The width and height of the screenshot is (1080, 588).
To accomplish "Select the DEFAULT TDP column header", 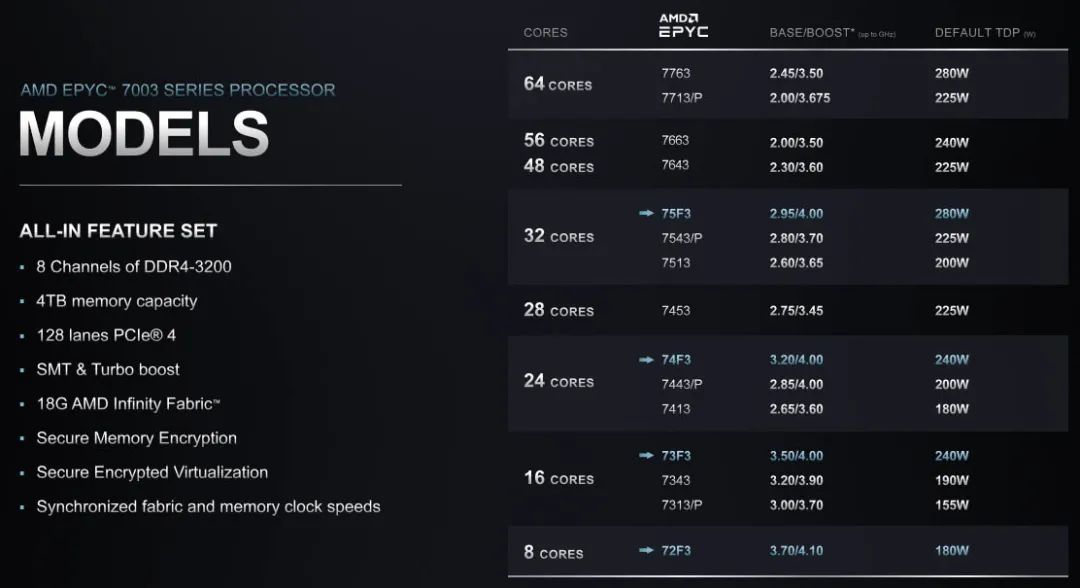I will (x=985, y=33).
